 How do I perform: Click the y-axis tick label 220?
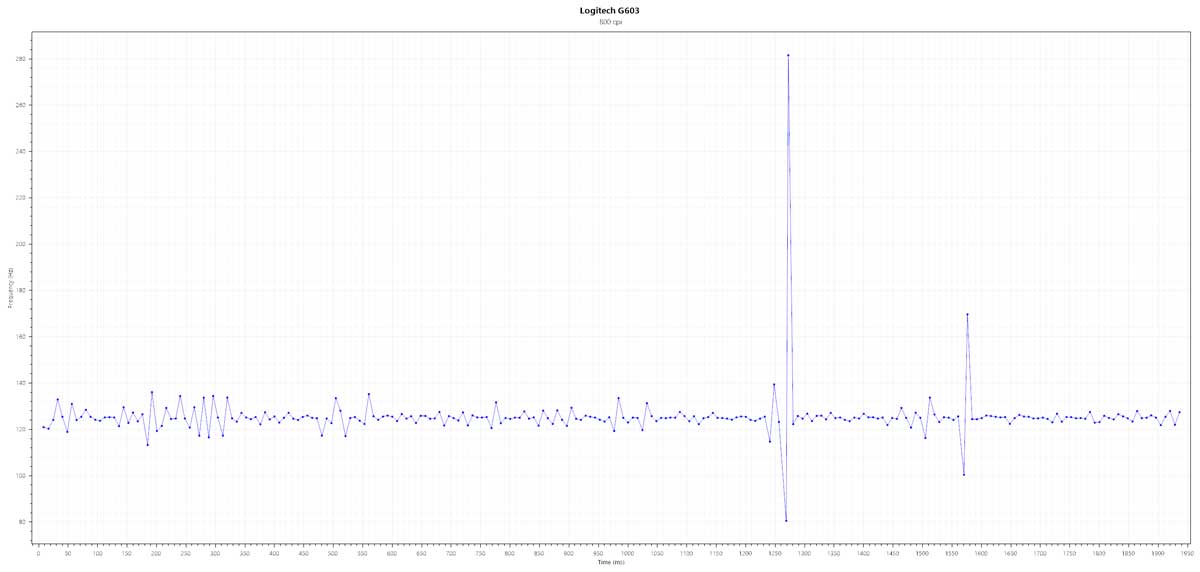click(23, 198)
